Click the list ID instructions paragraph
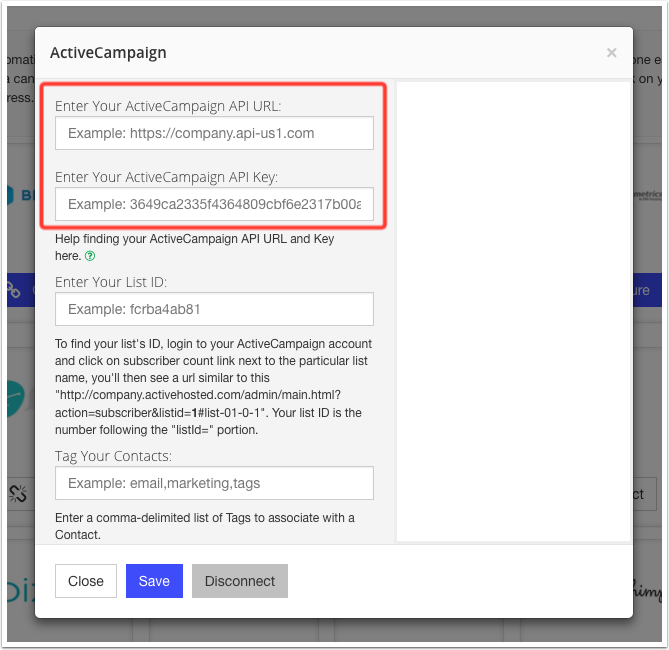669x650 pixels. 213,387
